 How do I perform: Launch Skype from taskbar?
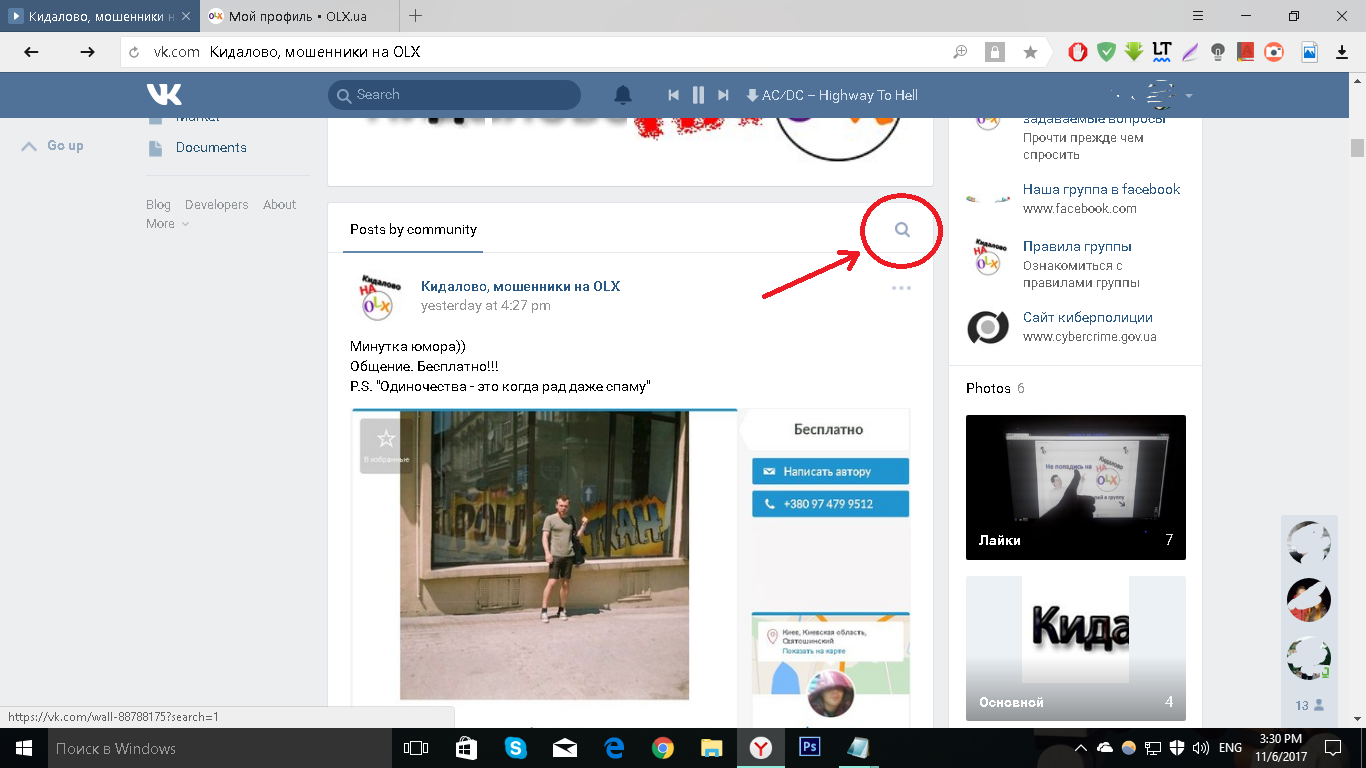tap(516, 748)
